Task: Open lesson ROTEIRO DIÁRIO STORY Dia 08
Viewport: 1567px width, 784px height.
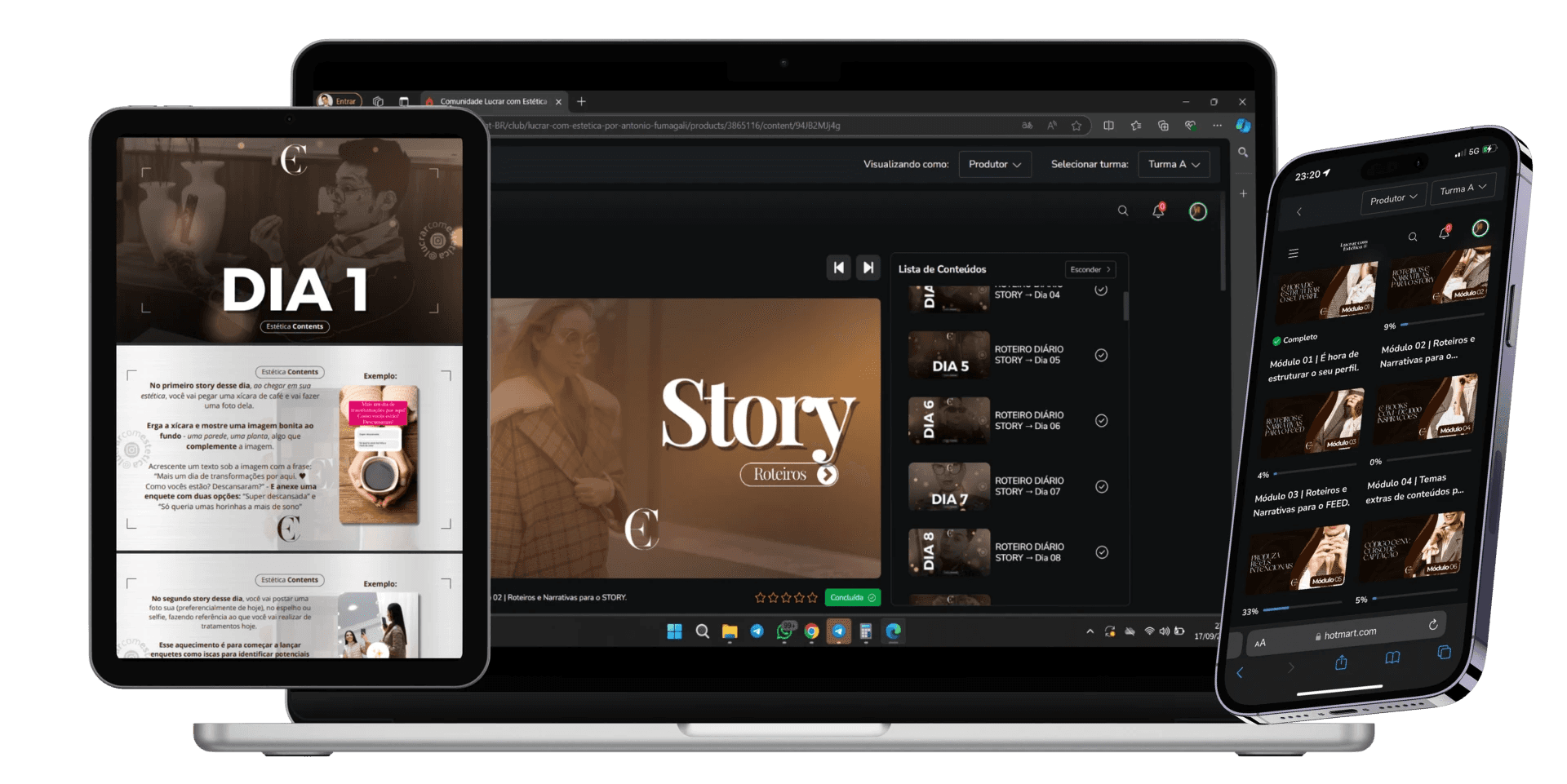Action: pos(1029,552)
